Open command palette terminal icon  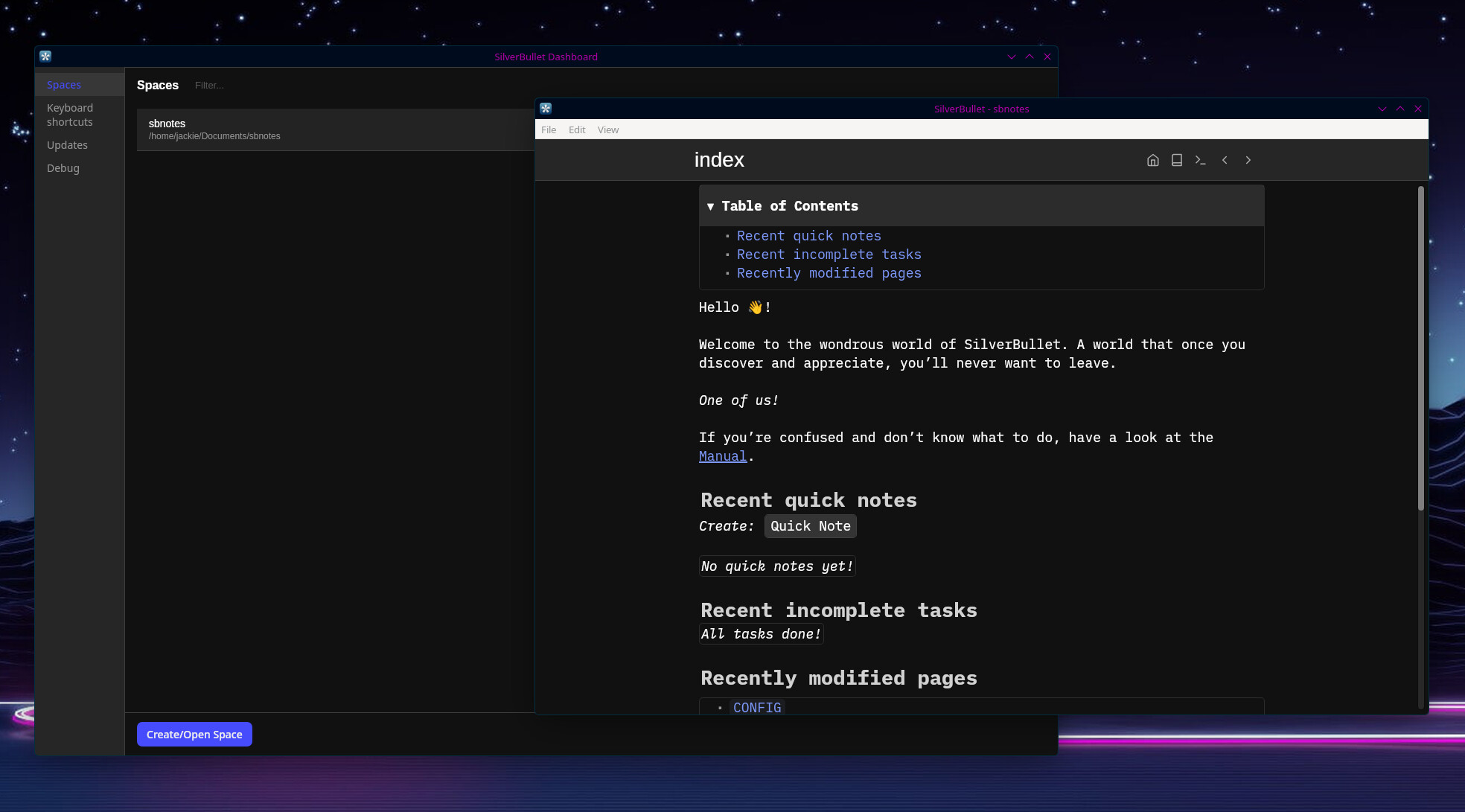click(1200, 160)
